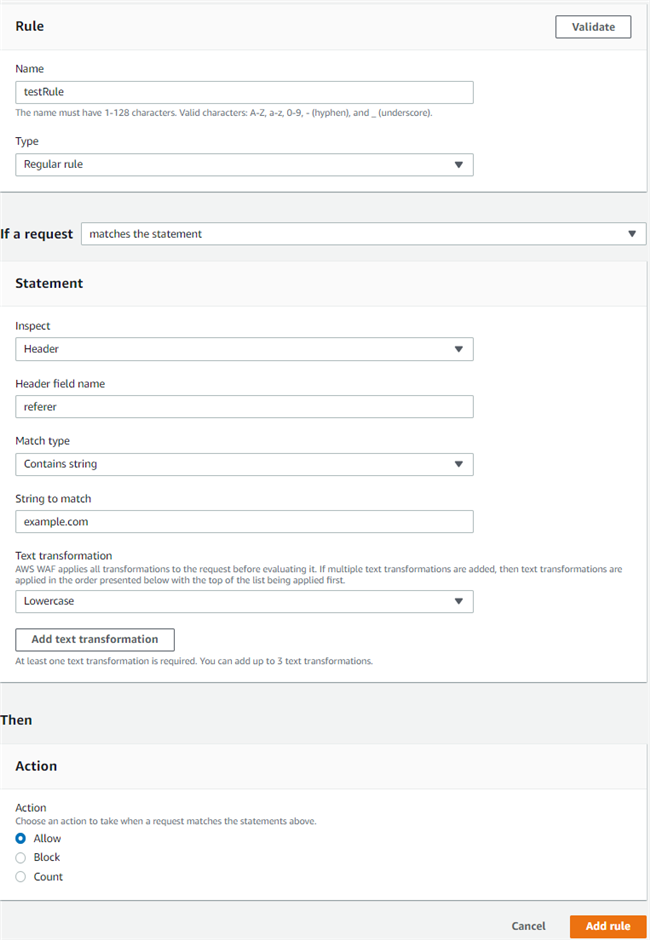Click the Validate button
Screen dimensions: 650x940
pyautogui.click(x=593, y=27)
